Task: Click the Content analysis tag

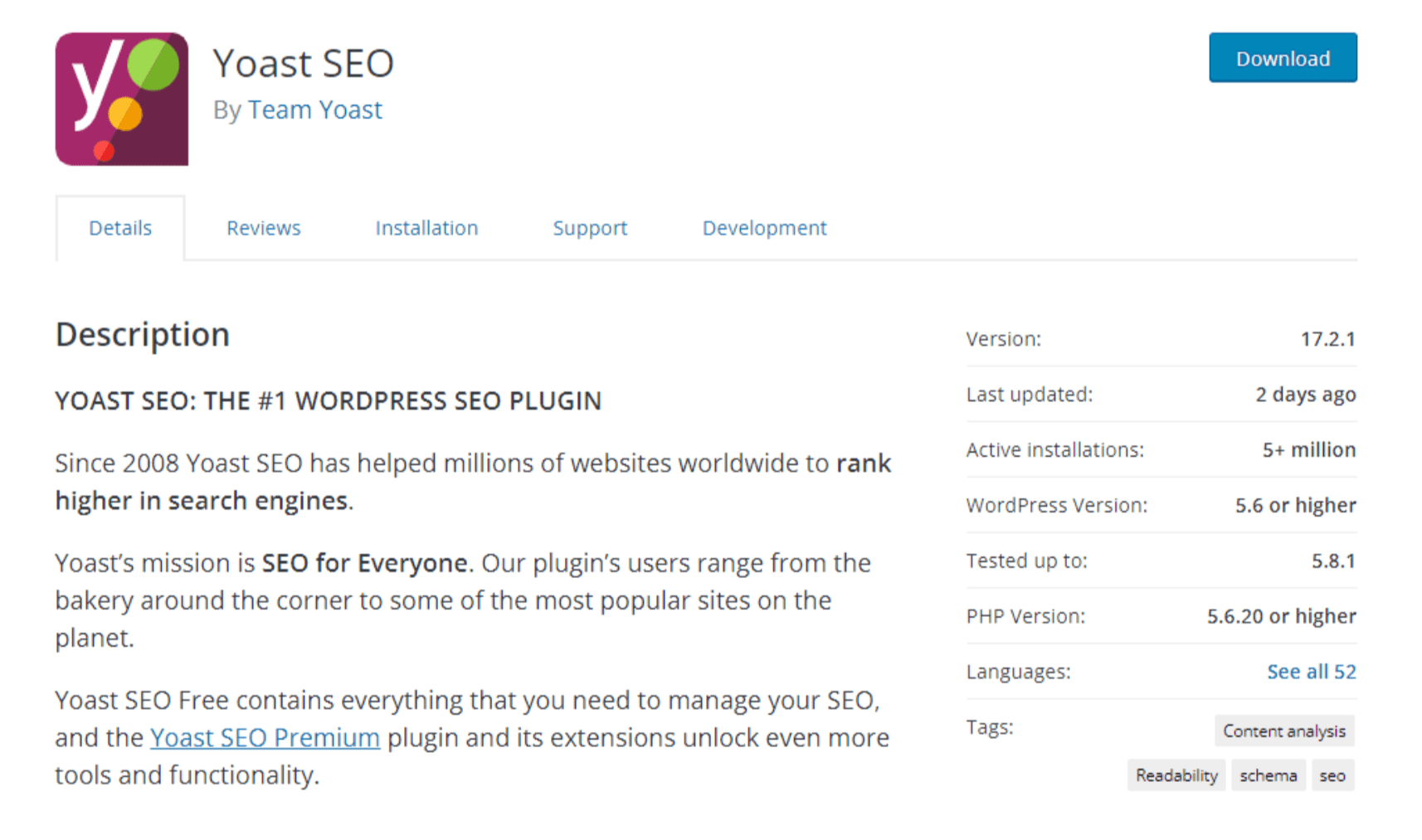Action: coord(1284,731)
